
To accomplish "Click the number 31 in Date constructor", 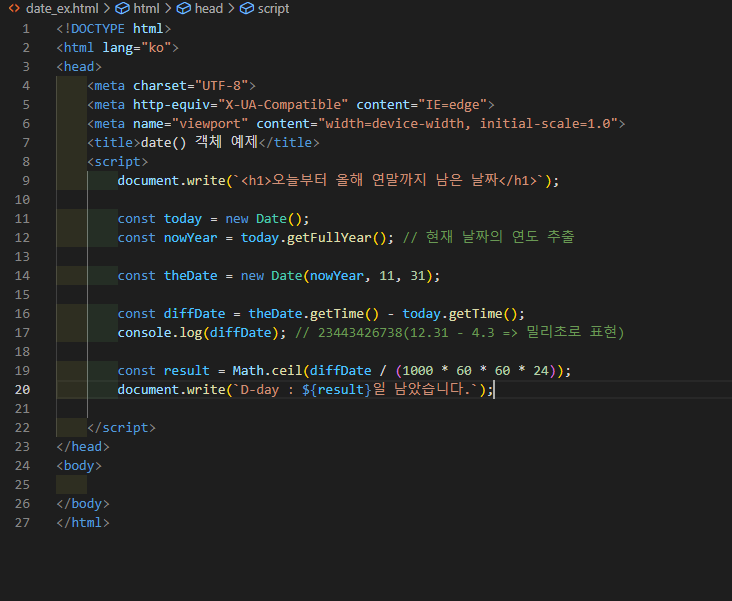I will [417, 276].
